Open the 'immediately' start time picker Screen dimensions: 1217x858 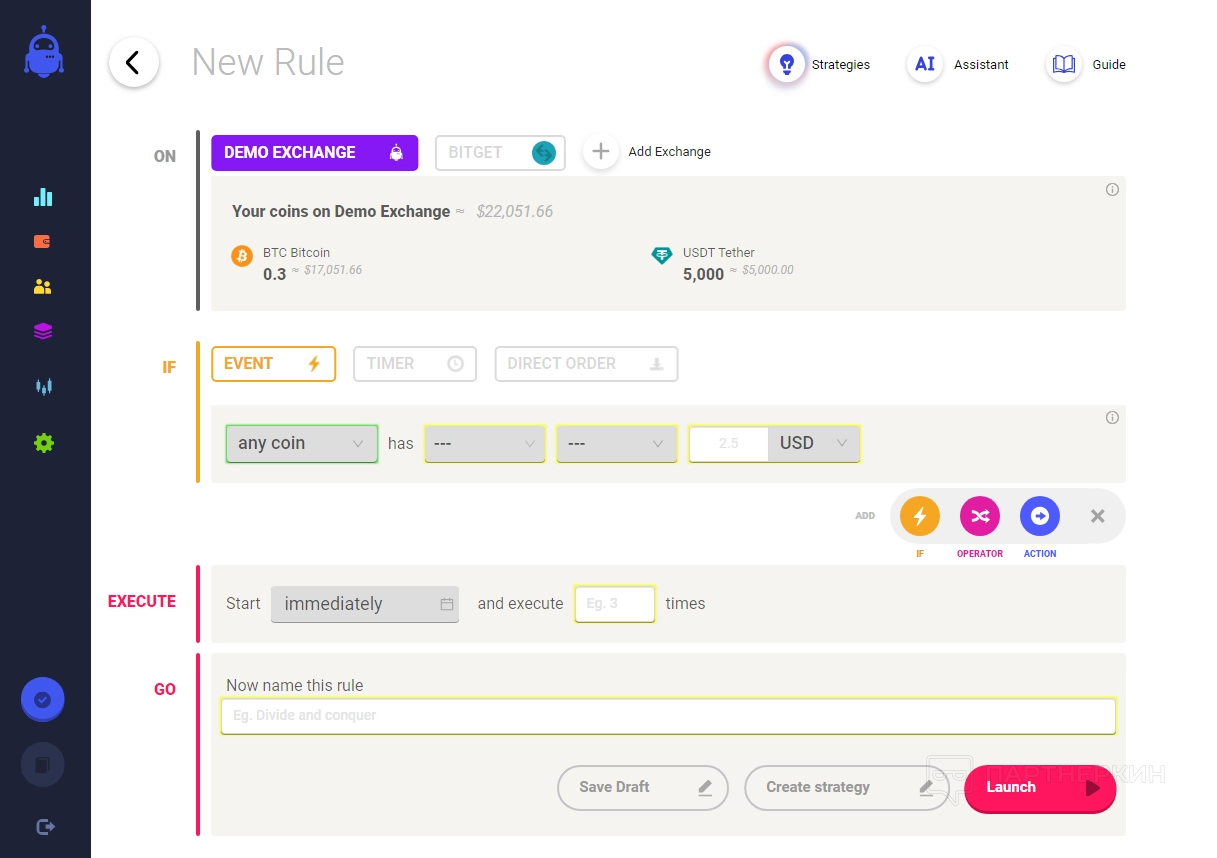tap(364, 604)
